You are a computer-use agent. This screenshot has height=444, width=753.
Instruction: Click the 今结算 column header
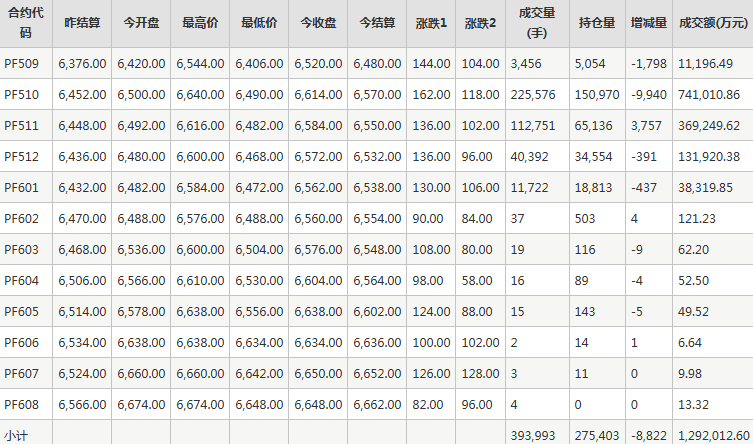tap(377, 23)
